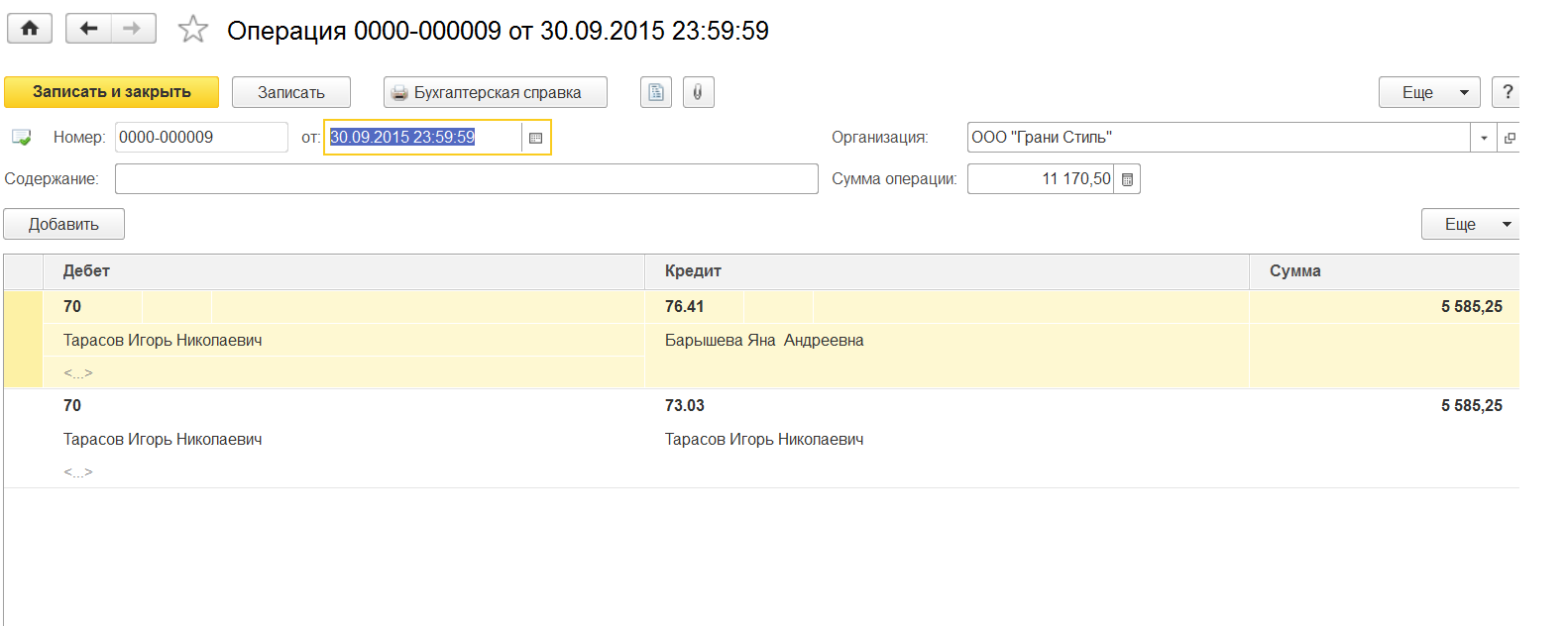This screenshot has width=1568, height=626.
Task: Click the Home icon button
Action: click(x=30, y=29)
